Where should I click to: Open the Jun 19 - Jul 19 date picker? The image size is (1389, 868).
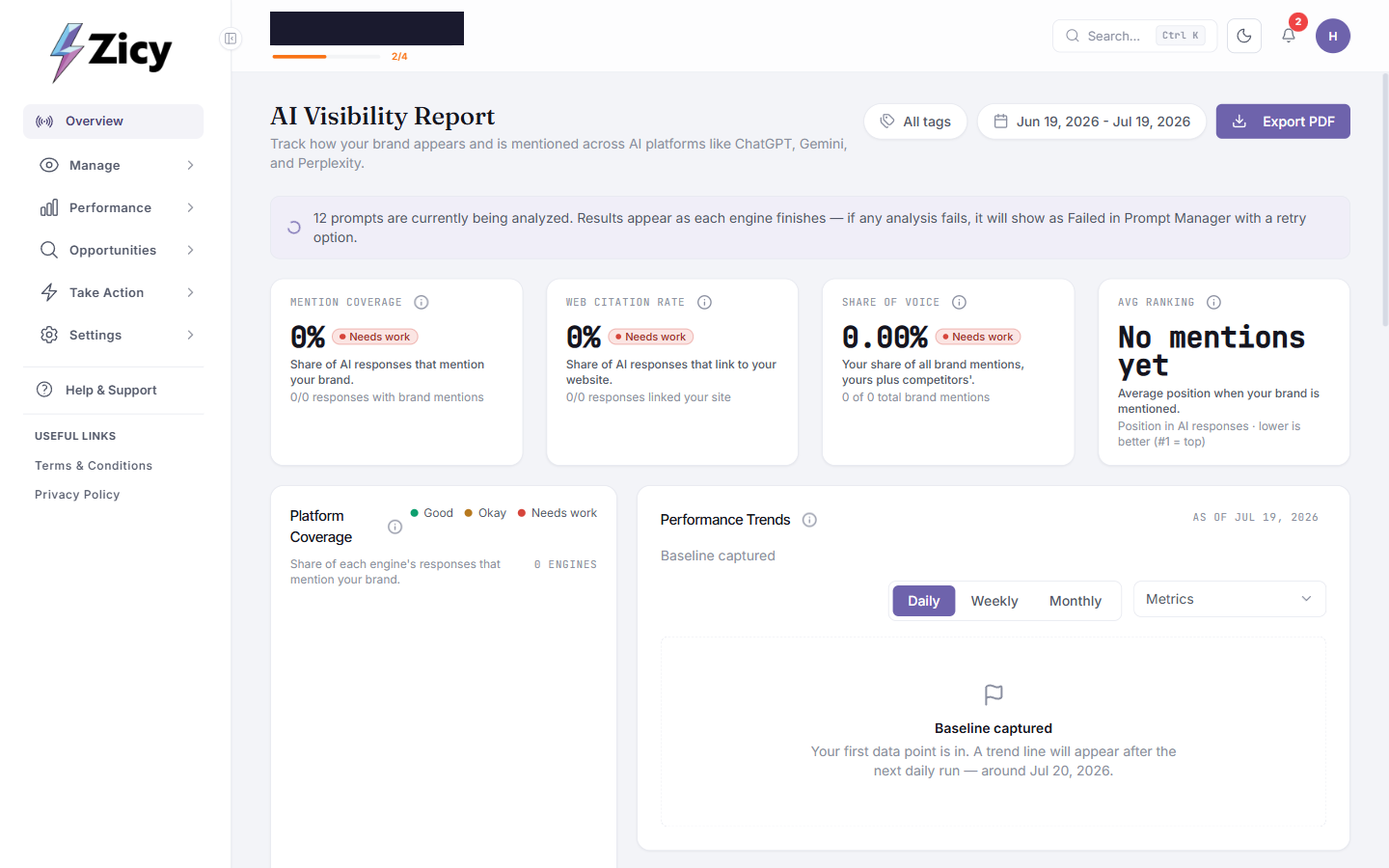click(1092, 122)
